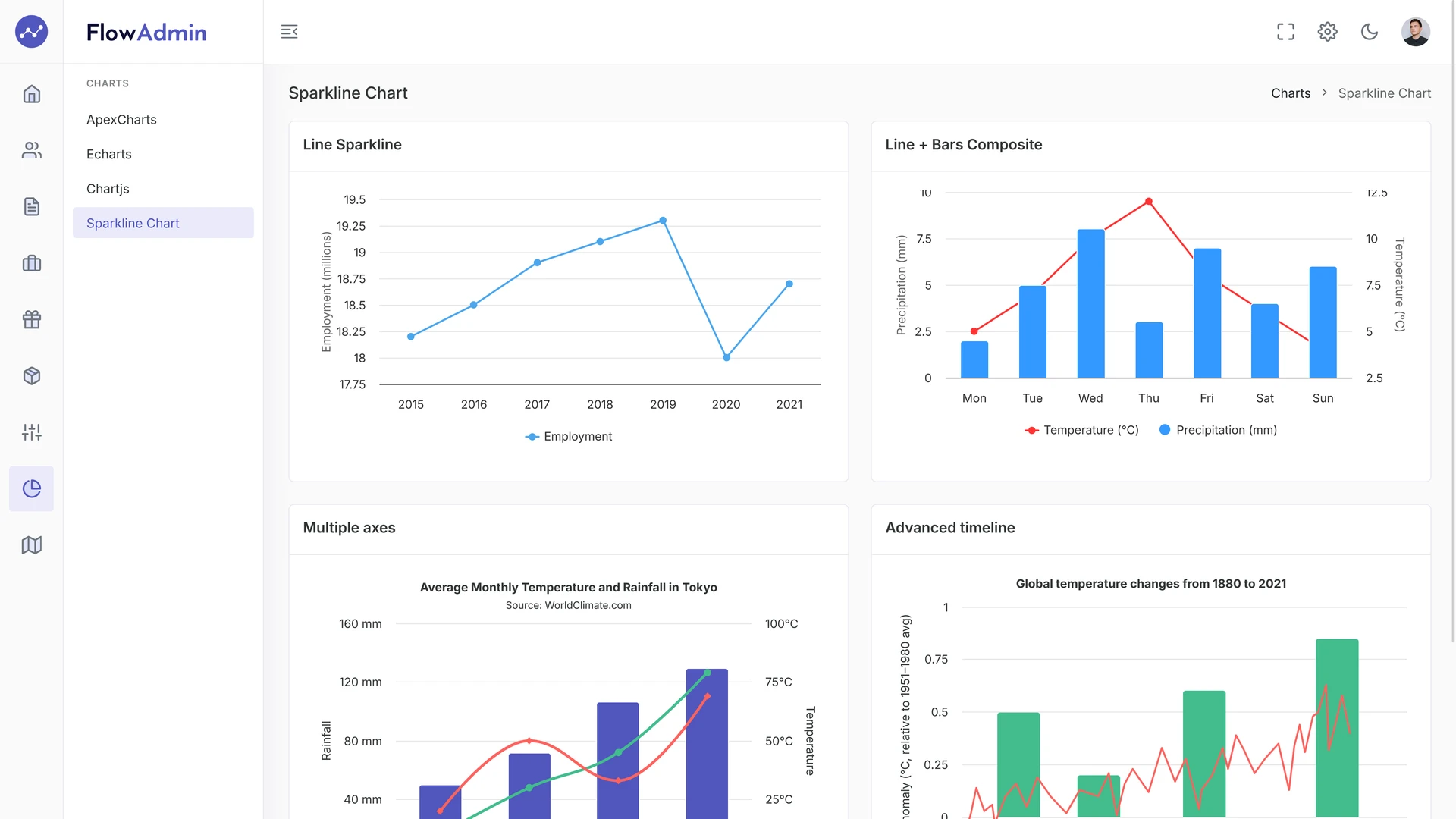Click the Sun precipitation bar
The image size is (1456, 819).
coord(1323,322)
